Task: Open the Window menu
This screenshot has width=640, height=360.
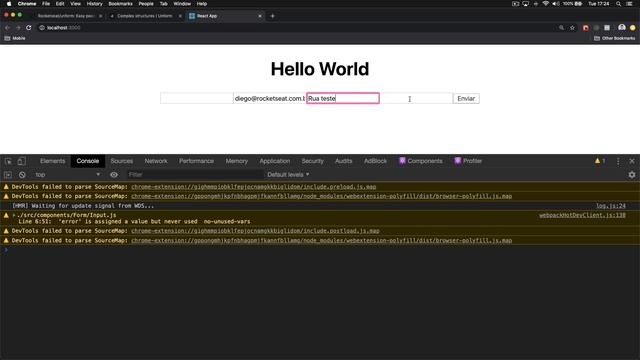Action: (182, 4)
